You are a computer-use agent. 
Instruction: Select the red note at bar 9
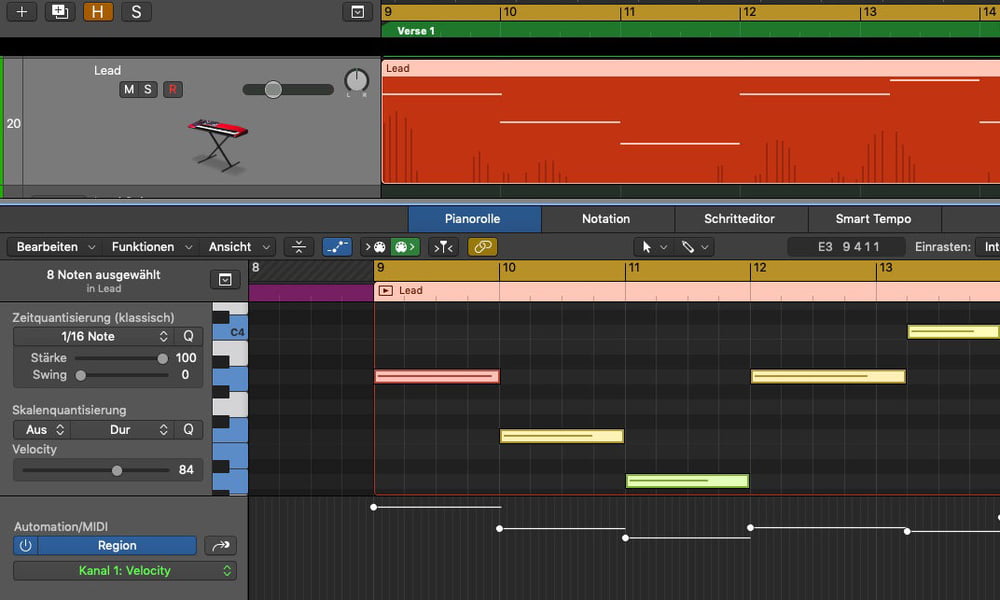click(437, 376)
